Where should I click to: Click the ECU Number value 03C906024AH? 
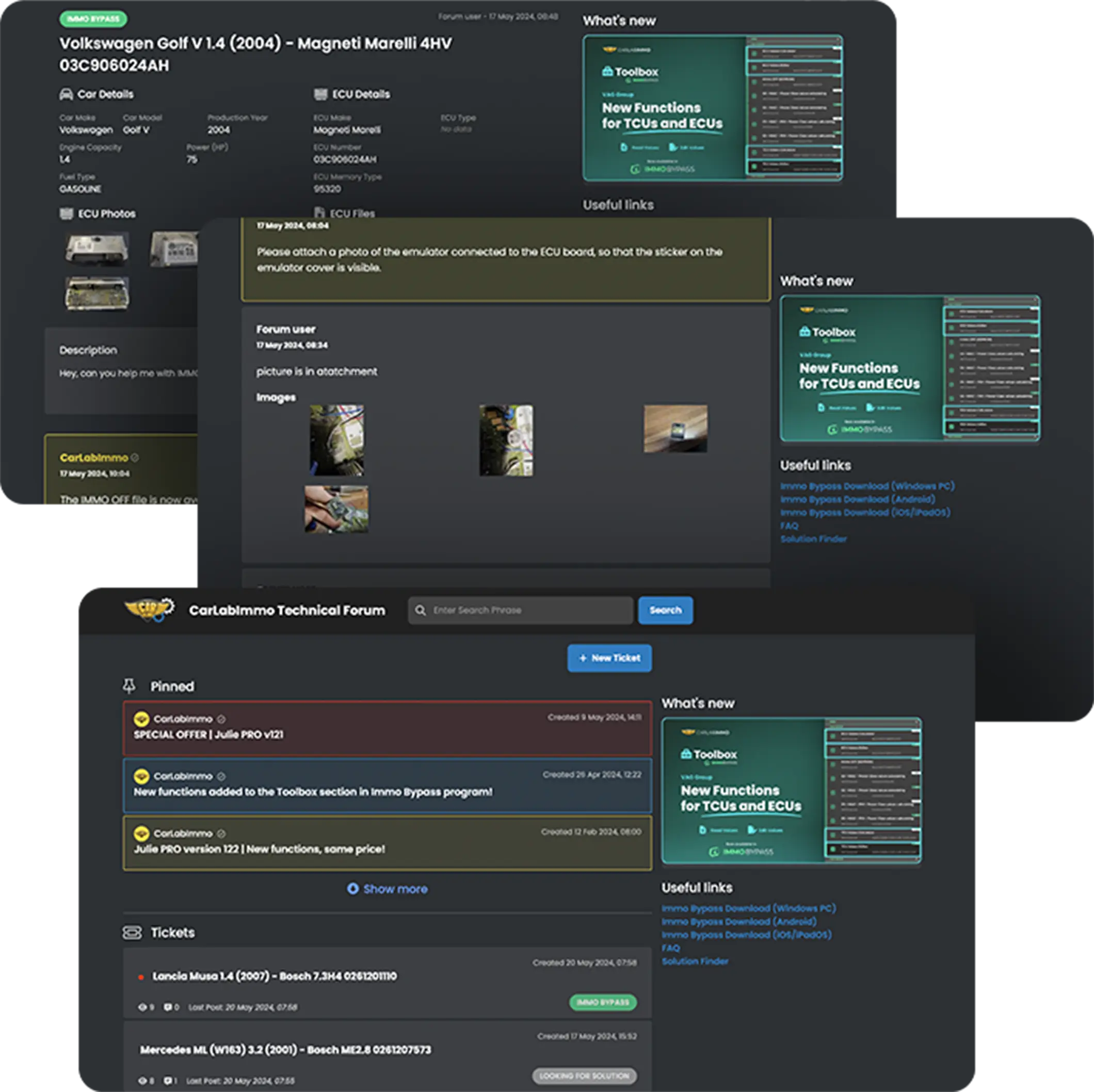pos(345,159)
